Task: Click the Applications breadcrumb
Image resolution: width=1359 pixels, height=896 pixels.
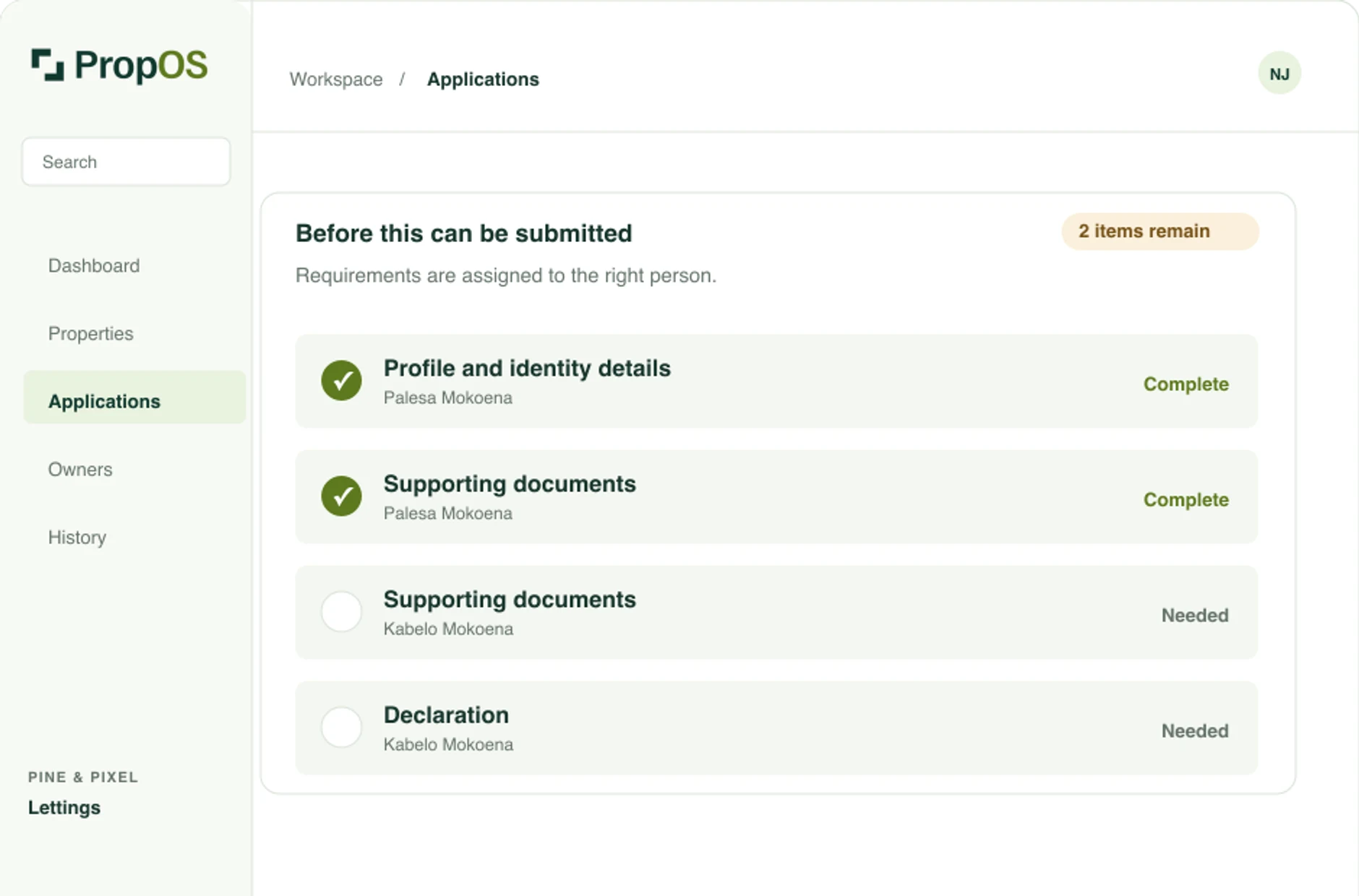Action: [x=483, y=79]
